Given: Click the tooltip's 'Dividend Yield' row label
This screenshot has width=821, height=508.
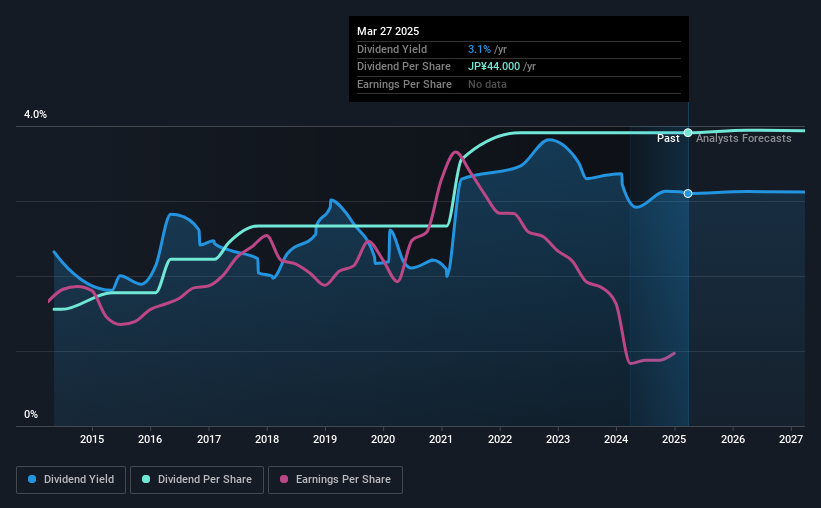Looking at the screenshot, I should point(392,49).
